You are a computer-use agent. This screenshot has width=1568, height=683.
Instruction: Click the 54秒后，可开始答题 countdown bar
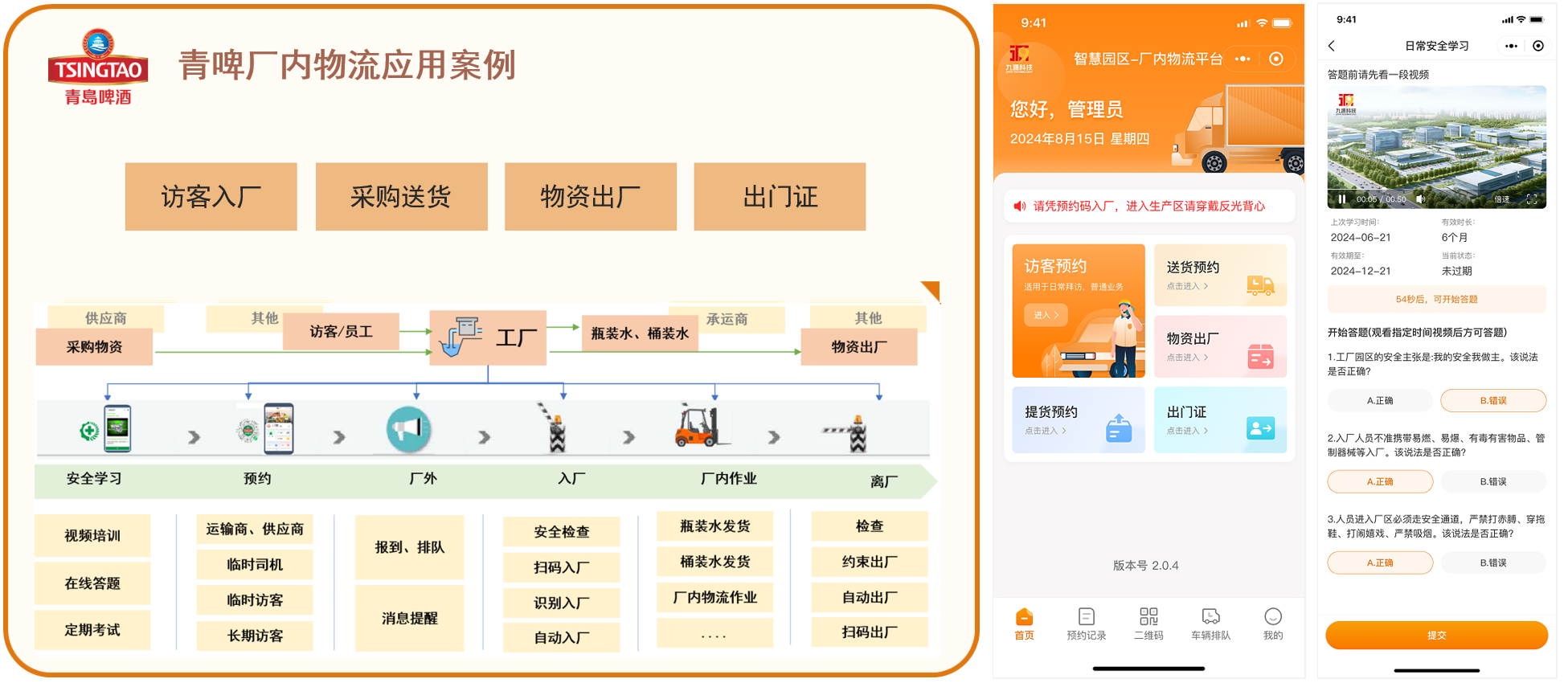point(1437,300)
